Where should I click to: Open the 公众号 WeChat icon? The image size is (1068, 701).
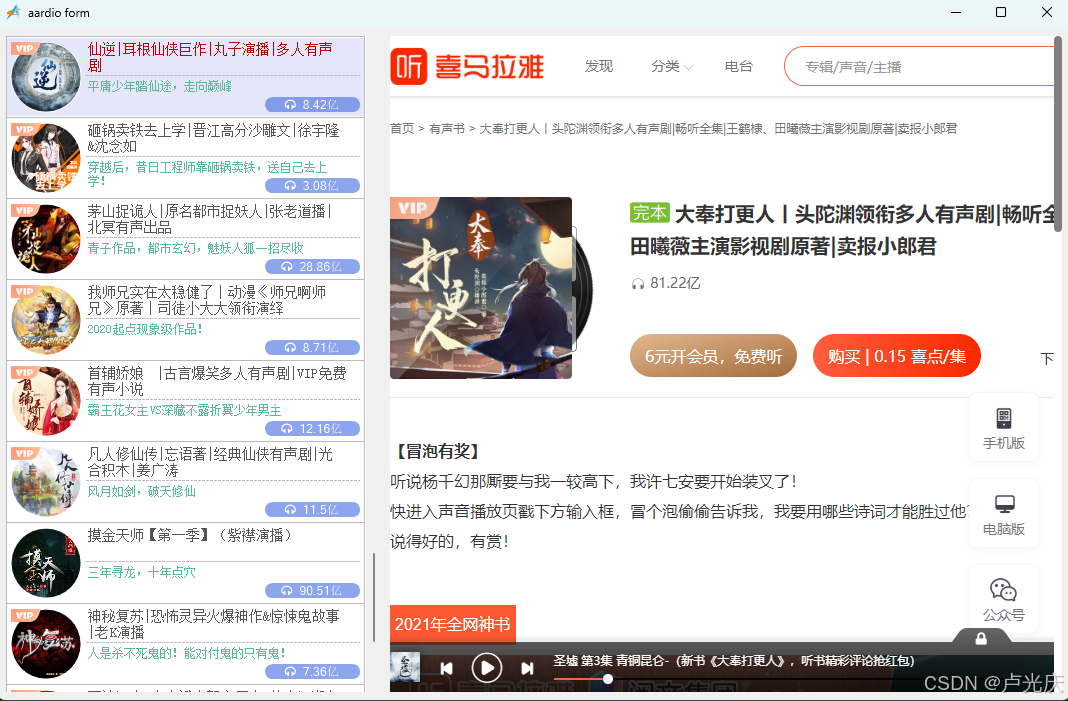point(1003,590)
